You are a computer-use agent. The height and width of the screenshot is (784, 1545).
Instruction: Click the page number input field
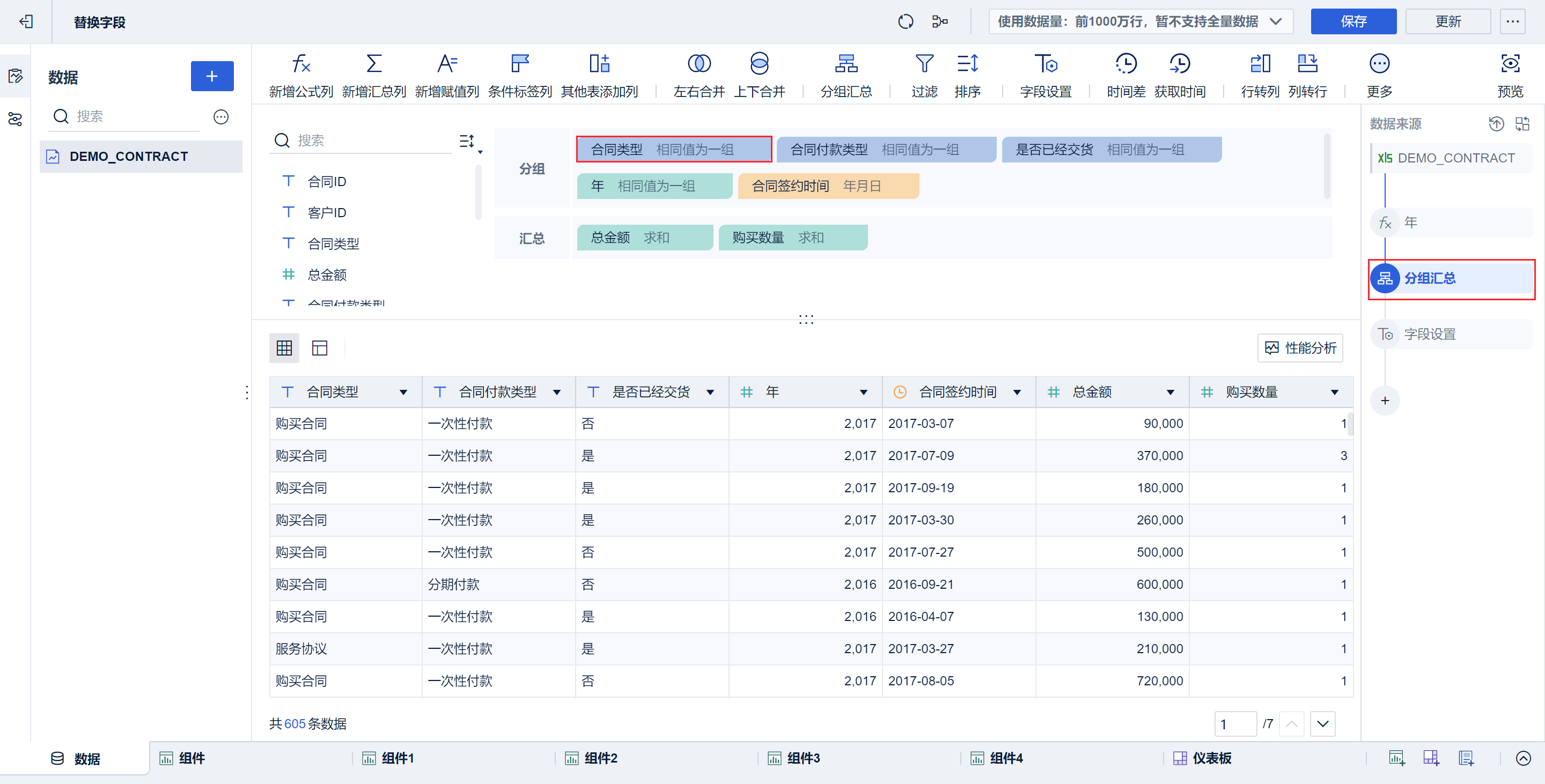[x=1234, y=724]
